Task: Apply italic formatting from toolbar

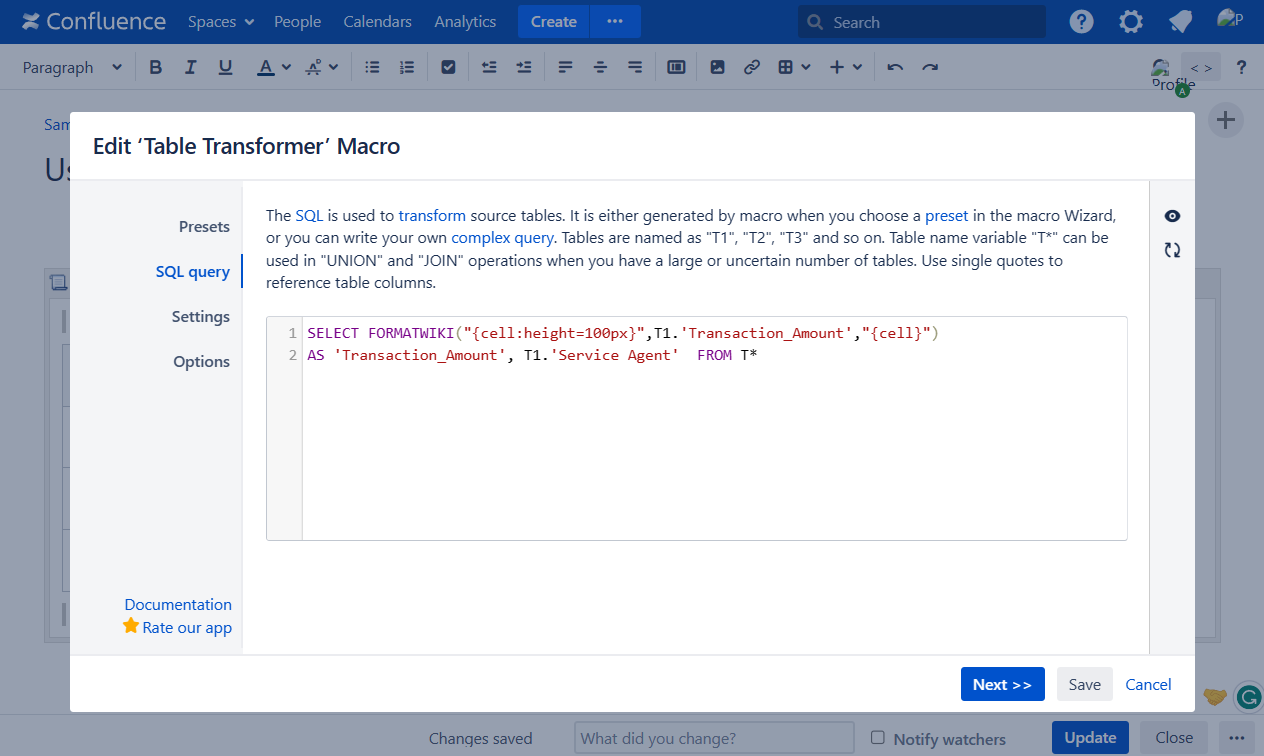Action: 190,67
